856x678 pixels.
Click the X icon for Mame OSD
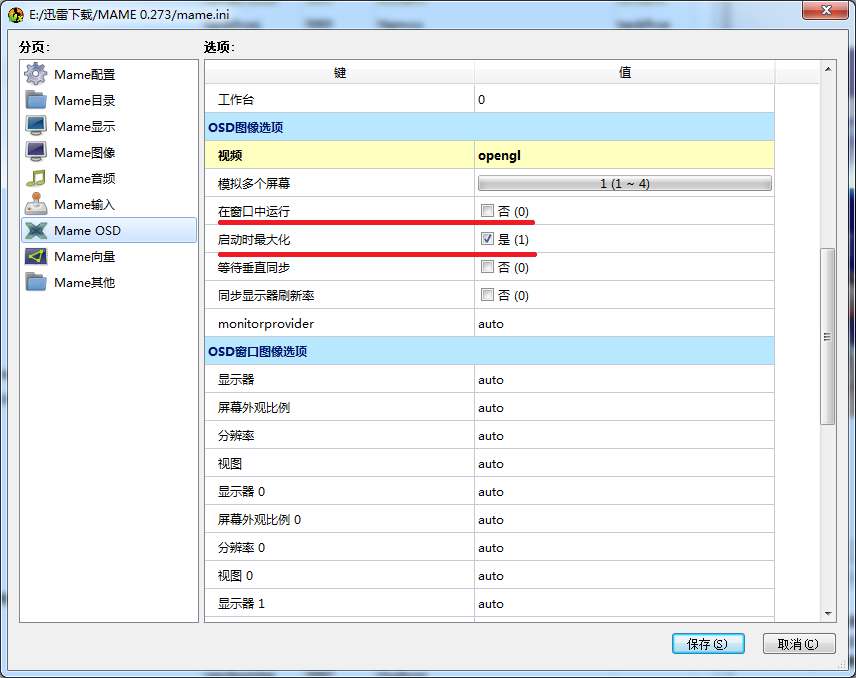click(x=36, y=230)
